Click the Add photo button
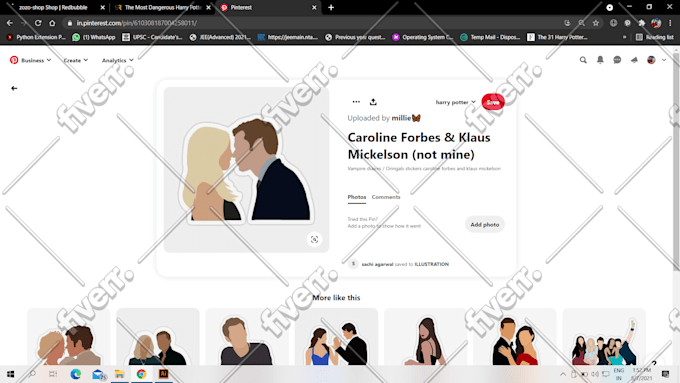 (x=484, y=224)
